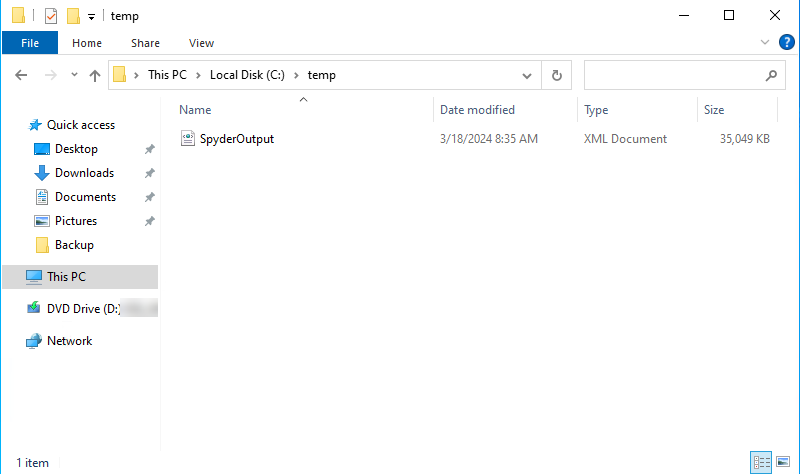Expand the ribbon with the chevron
The height and width of the screenshot is (474, 800).
(765, 42)
